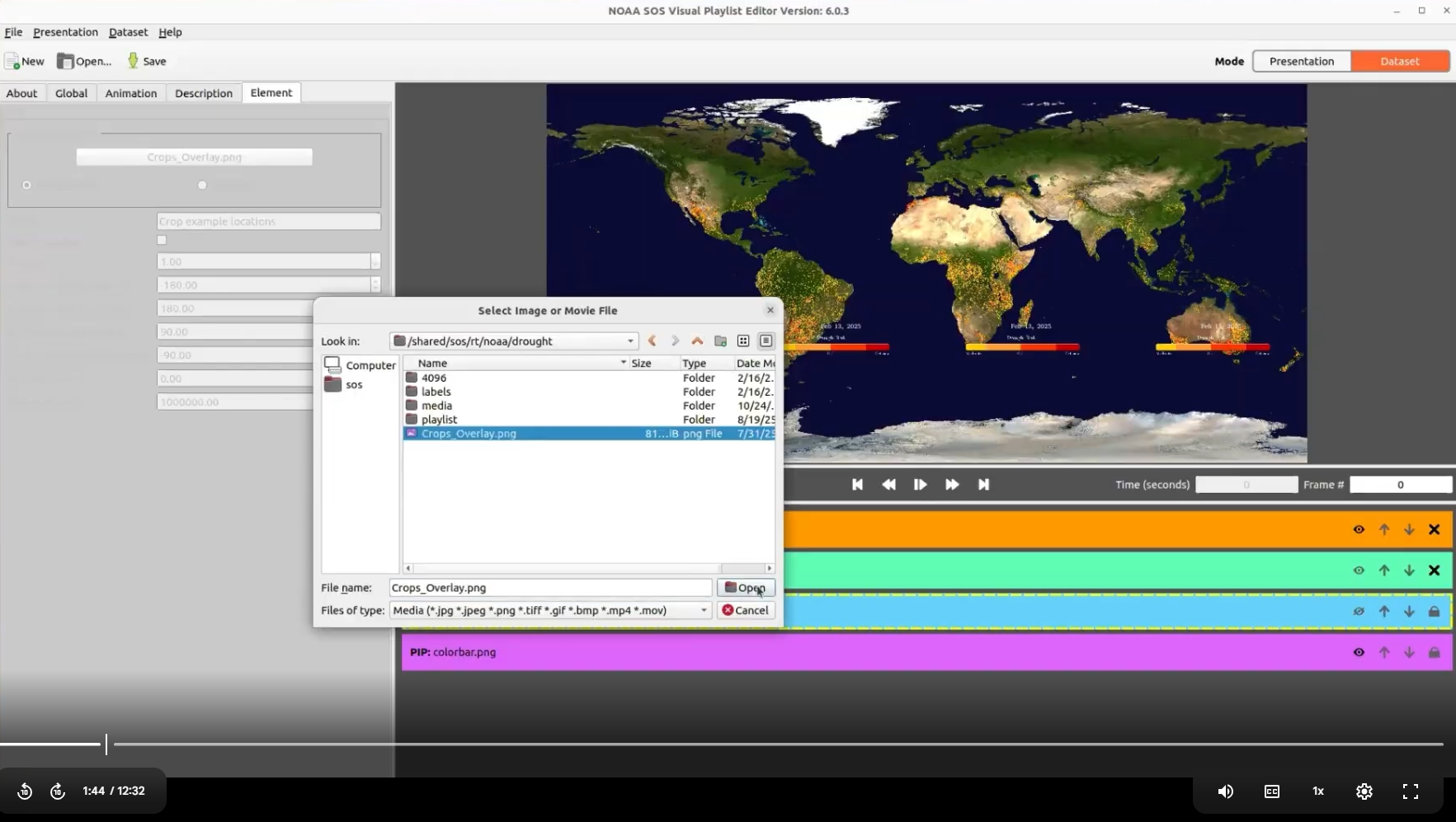Viewport: 1456px width, 822px height.
Task: Create a new folder in file dialog
Action: click(x=720, y=341)
